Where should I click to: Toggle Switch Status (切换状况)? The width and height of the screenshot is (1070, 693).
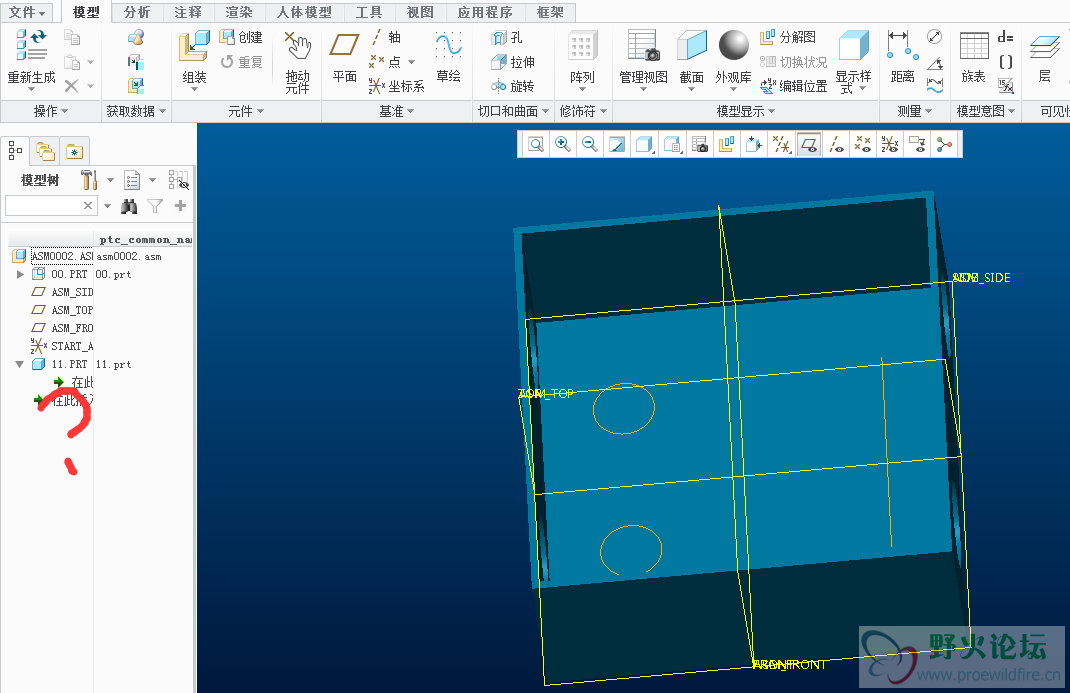click(x=794, y=62)
